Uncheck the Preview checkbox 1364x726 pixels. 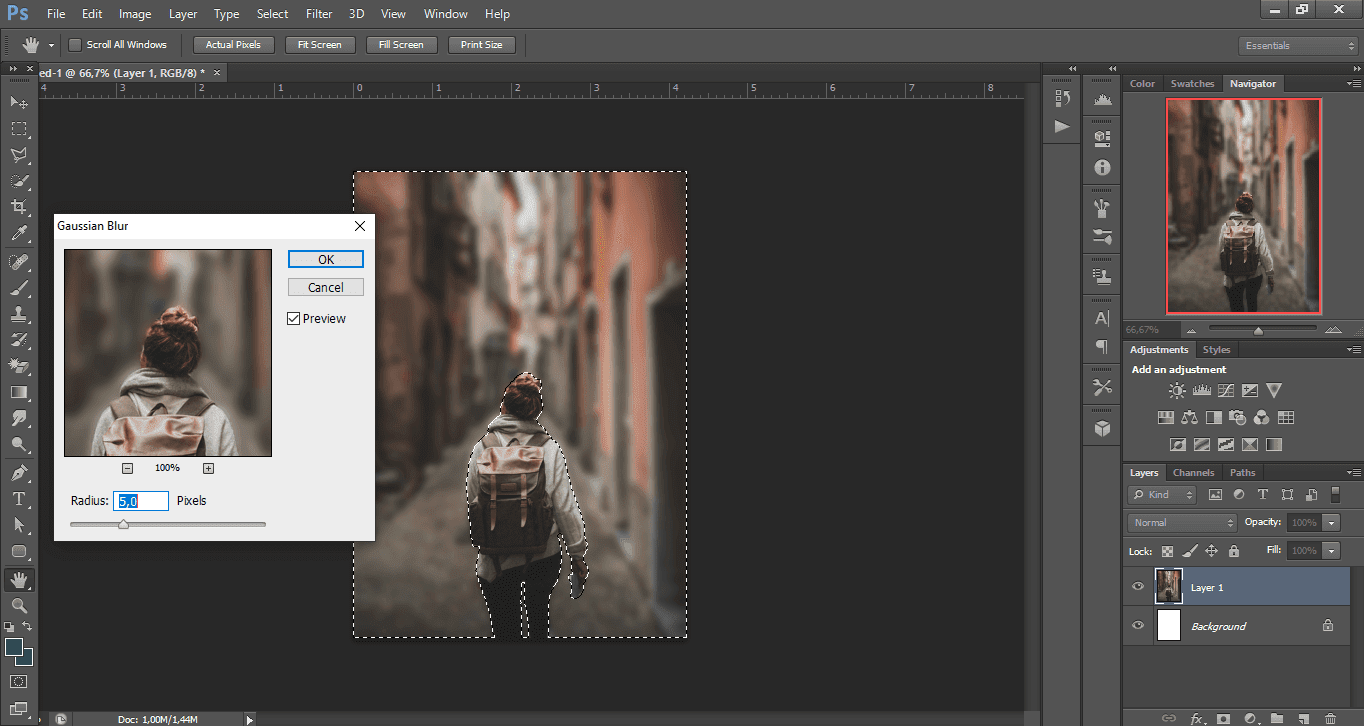coord(293,319)
